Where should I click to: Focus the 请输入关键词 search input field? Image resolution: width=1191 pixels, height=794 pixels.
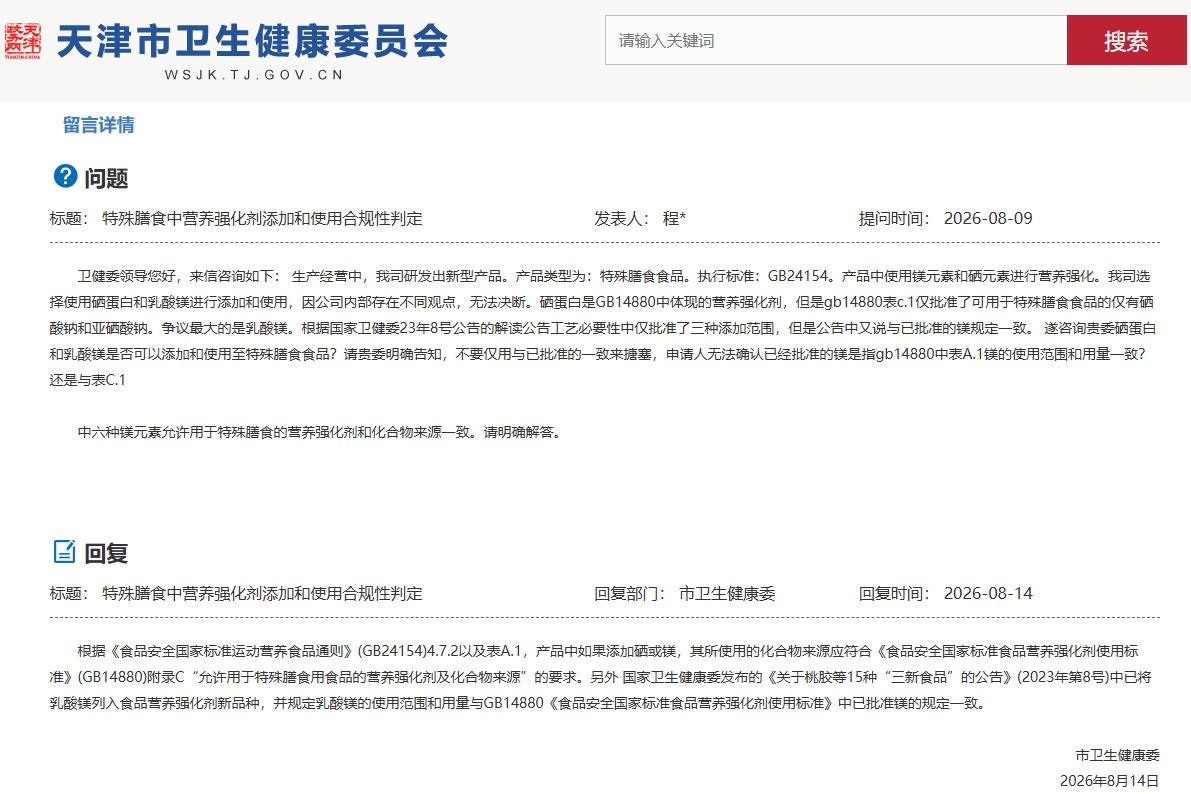836,40
